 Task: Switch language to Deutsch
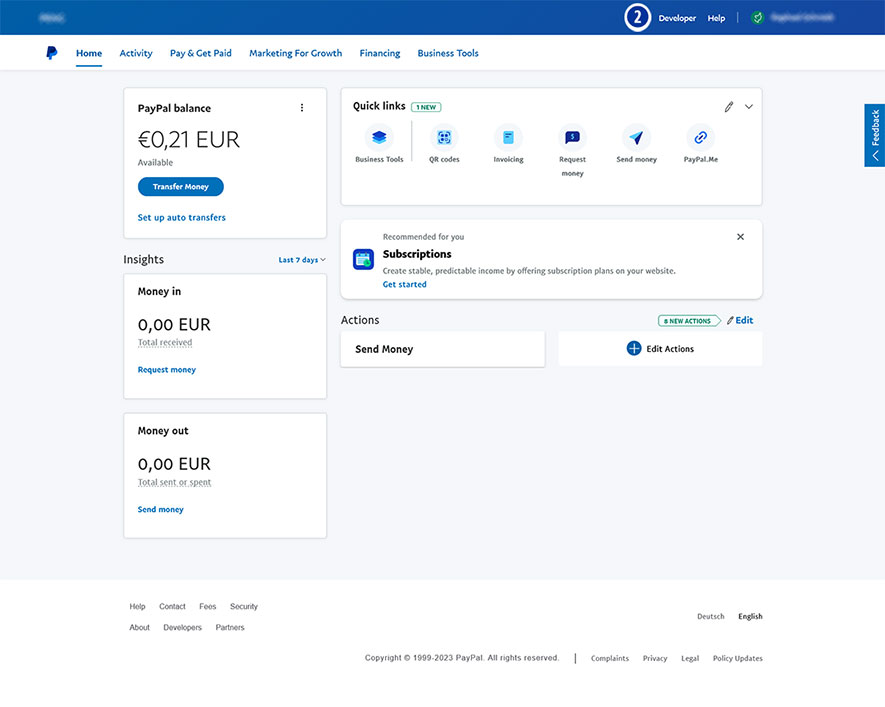[710, 617]
